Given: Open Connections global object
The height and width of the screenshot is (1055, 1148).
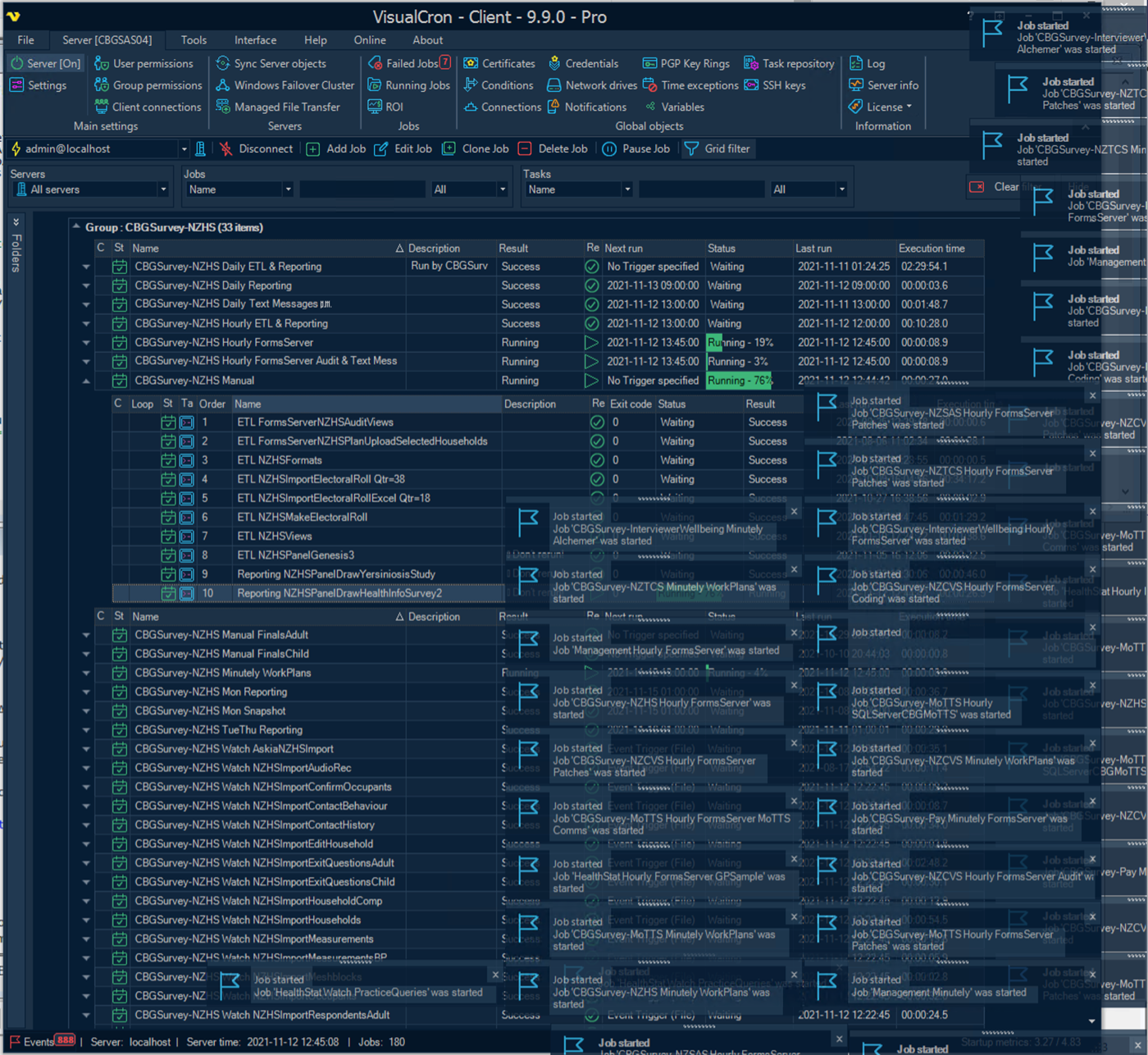Looking at the screenshot, I should click(502, 107).
